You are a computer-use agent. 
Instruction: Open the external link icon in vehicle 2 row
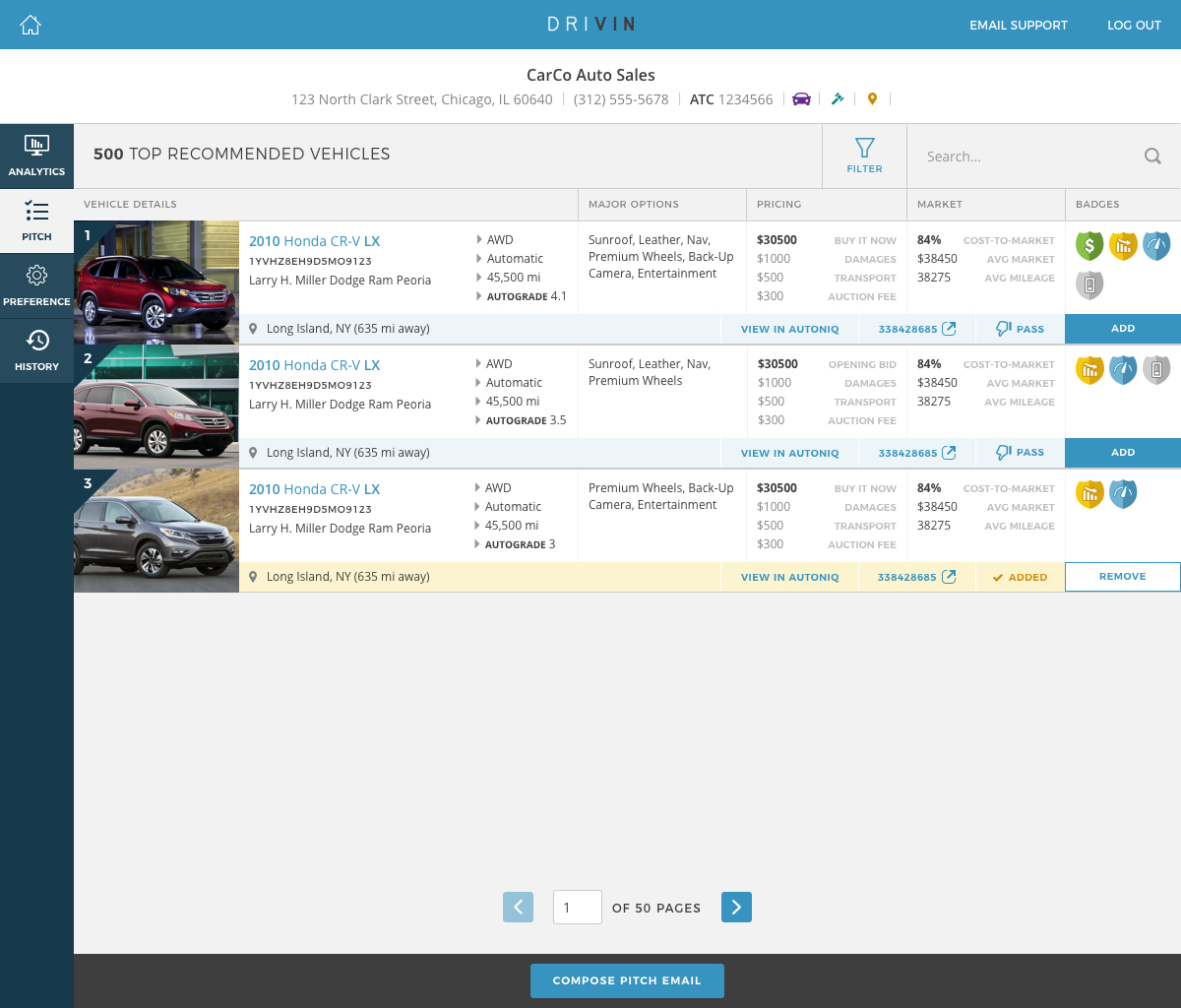point(949,453)
